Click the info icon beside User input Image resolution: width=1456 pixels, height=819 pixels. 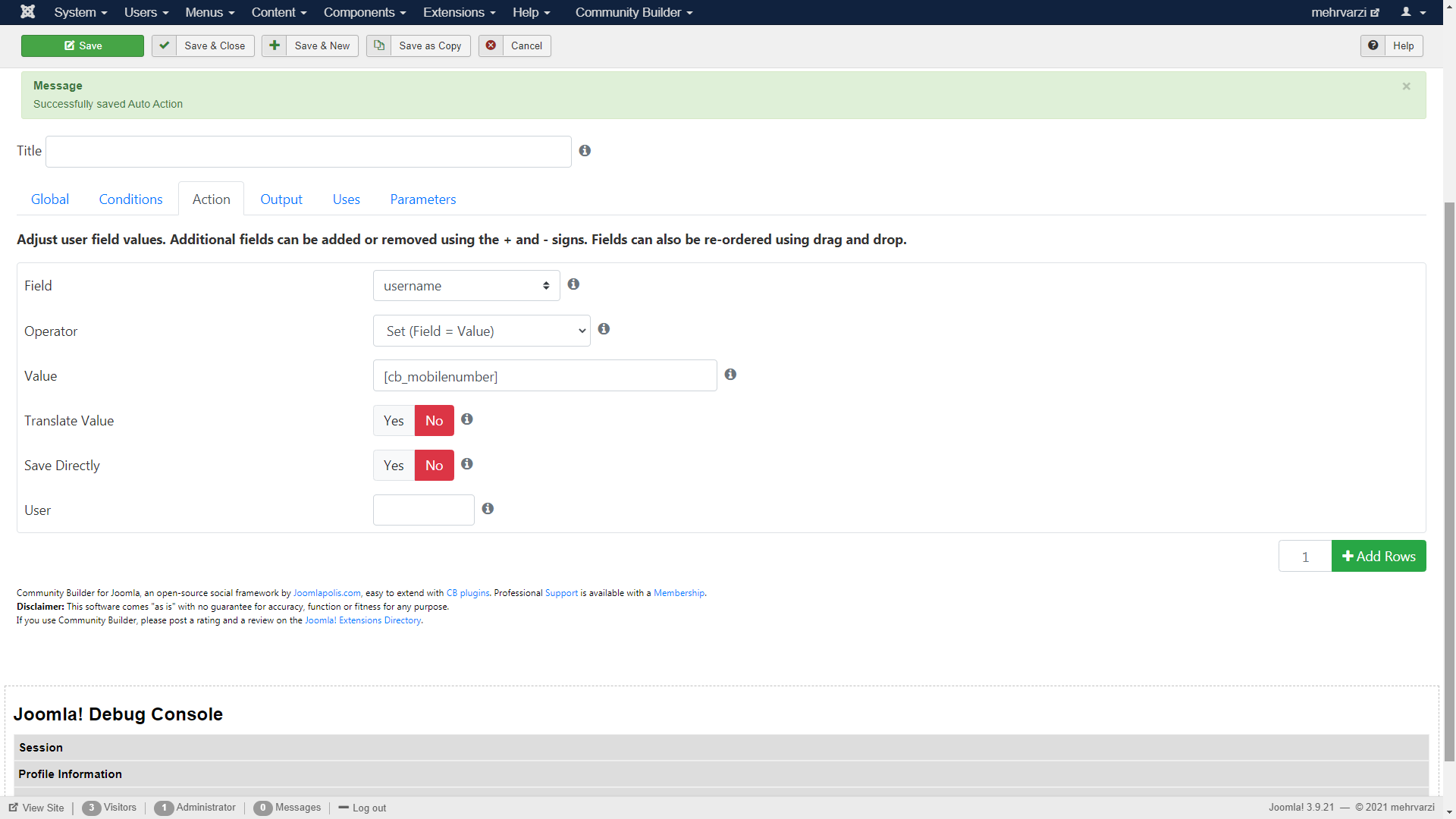point(488,509)
